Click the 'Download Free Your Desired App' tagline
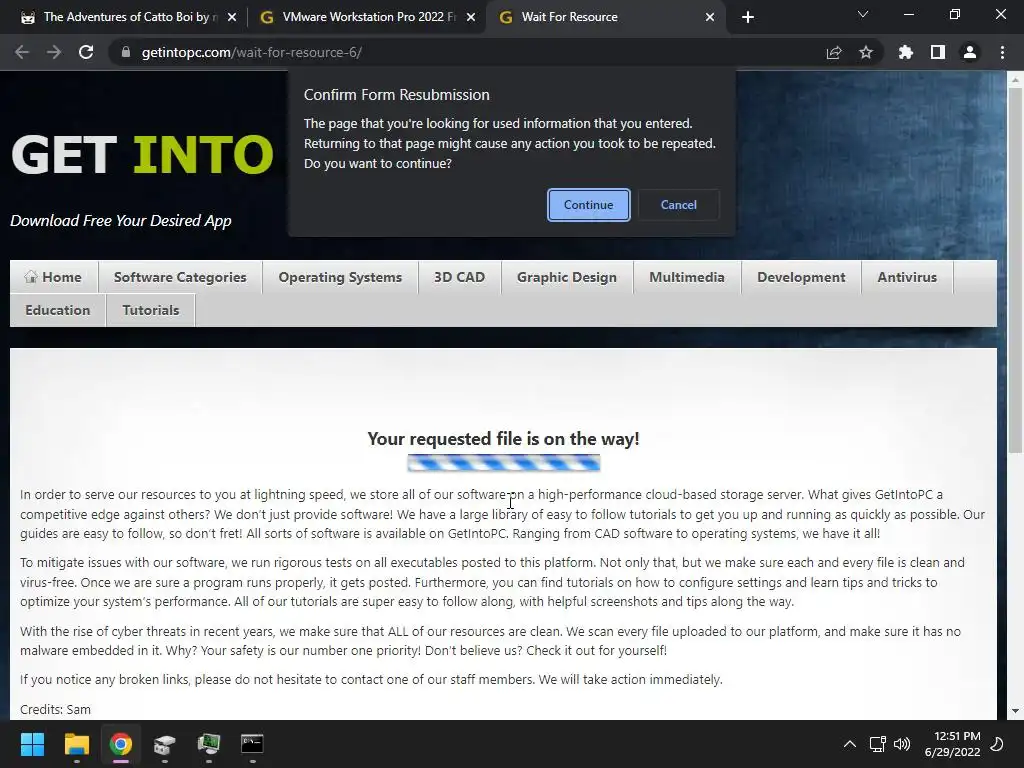The width and height of the screenshot is (1024, 768). (x=121, y=221)
